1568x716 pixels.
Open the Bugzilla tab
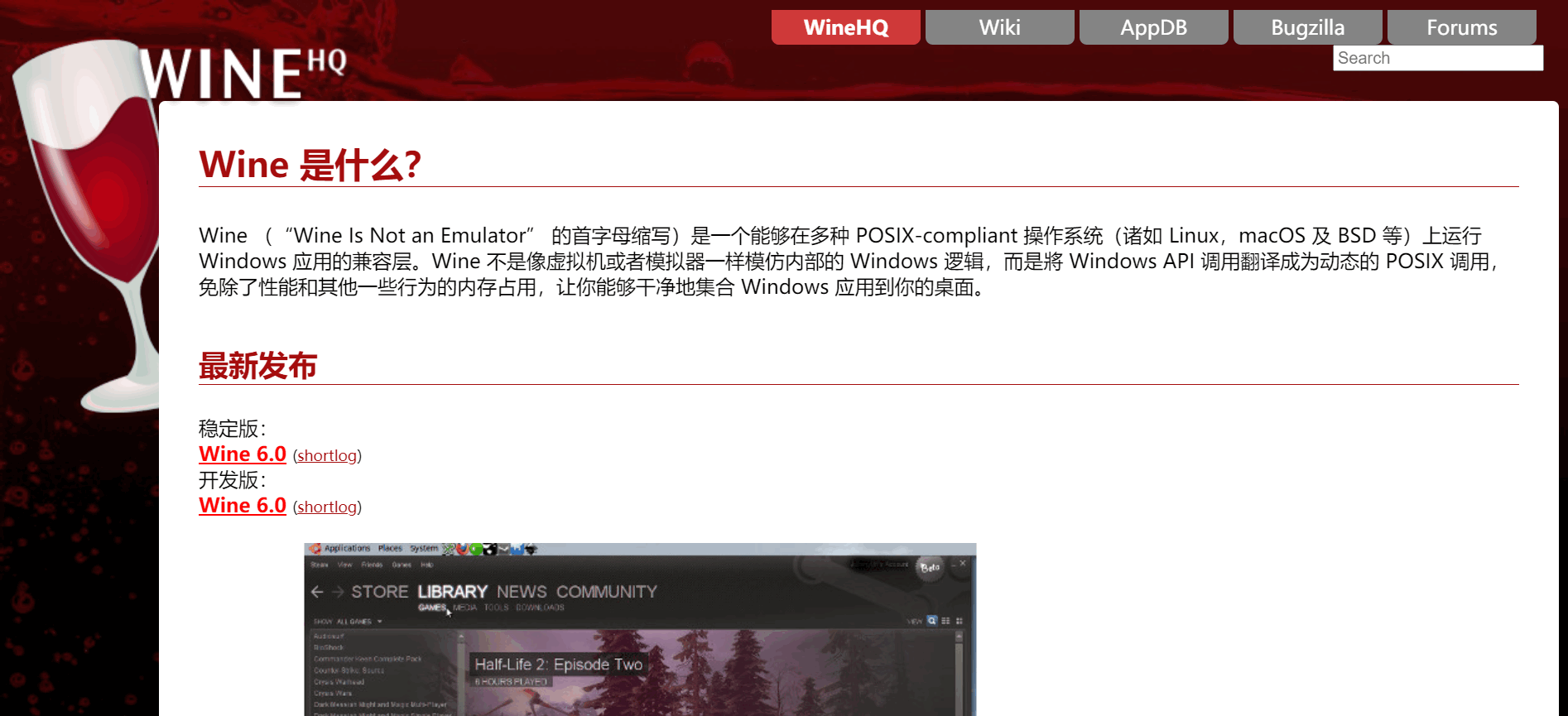1307,27
